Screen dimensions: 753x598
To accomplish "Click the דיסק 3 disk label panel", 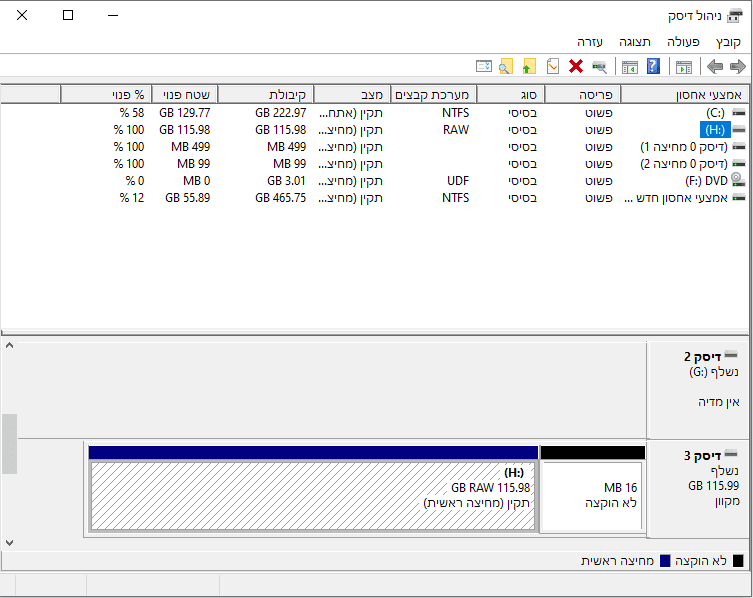I will point(698,488).
